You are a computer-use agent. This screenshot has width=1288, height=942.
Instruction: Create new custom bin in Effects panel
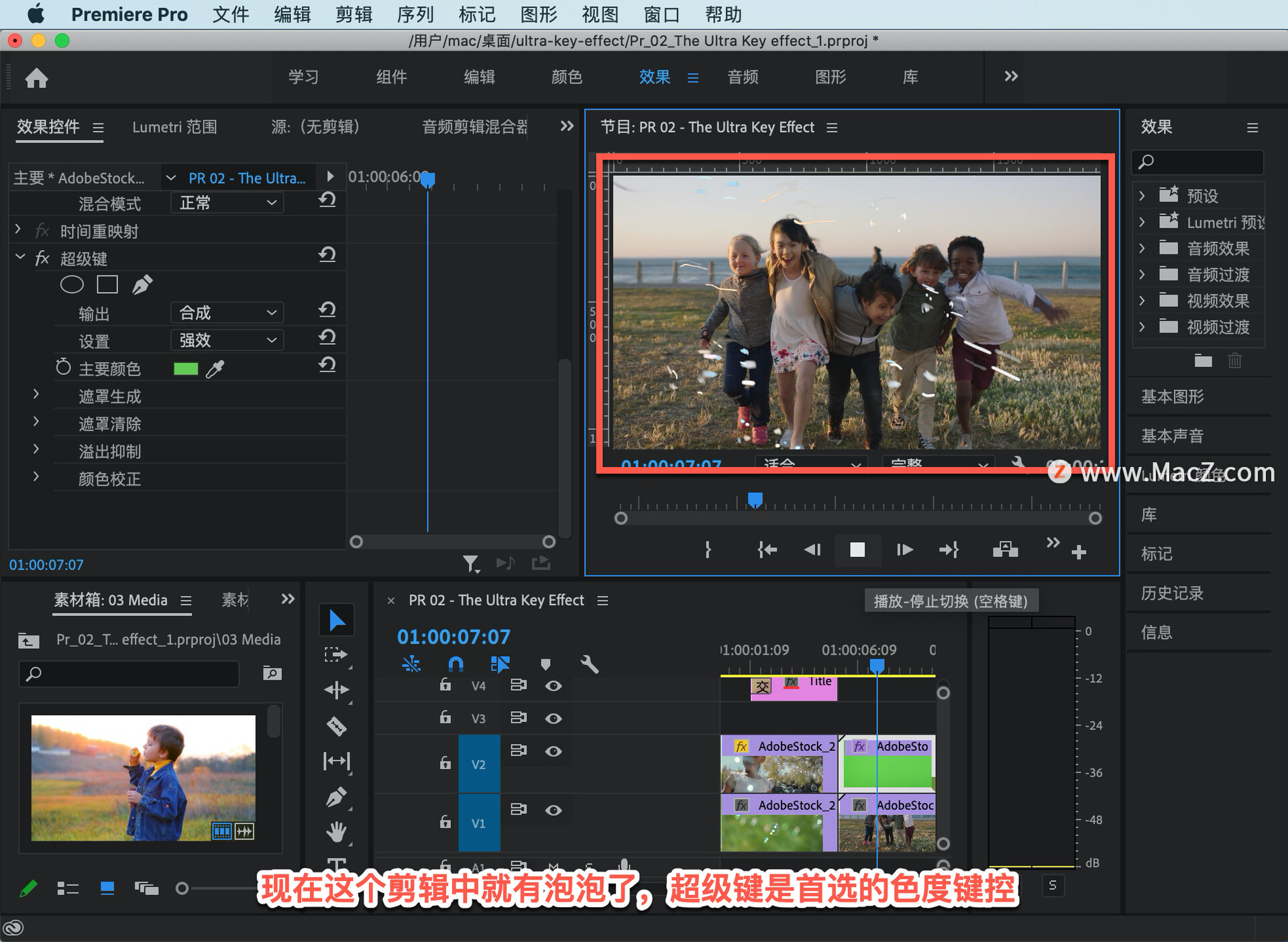tap(1203, 361)
